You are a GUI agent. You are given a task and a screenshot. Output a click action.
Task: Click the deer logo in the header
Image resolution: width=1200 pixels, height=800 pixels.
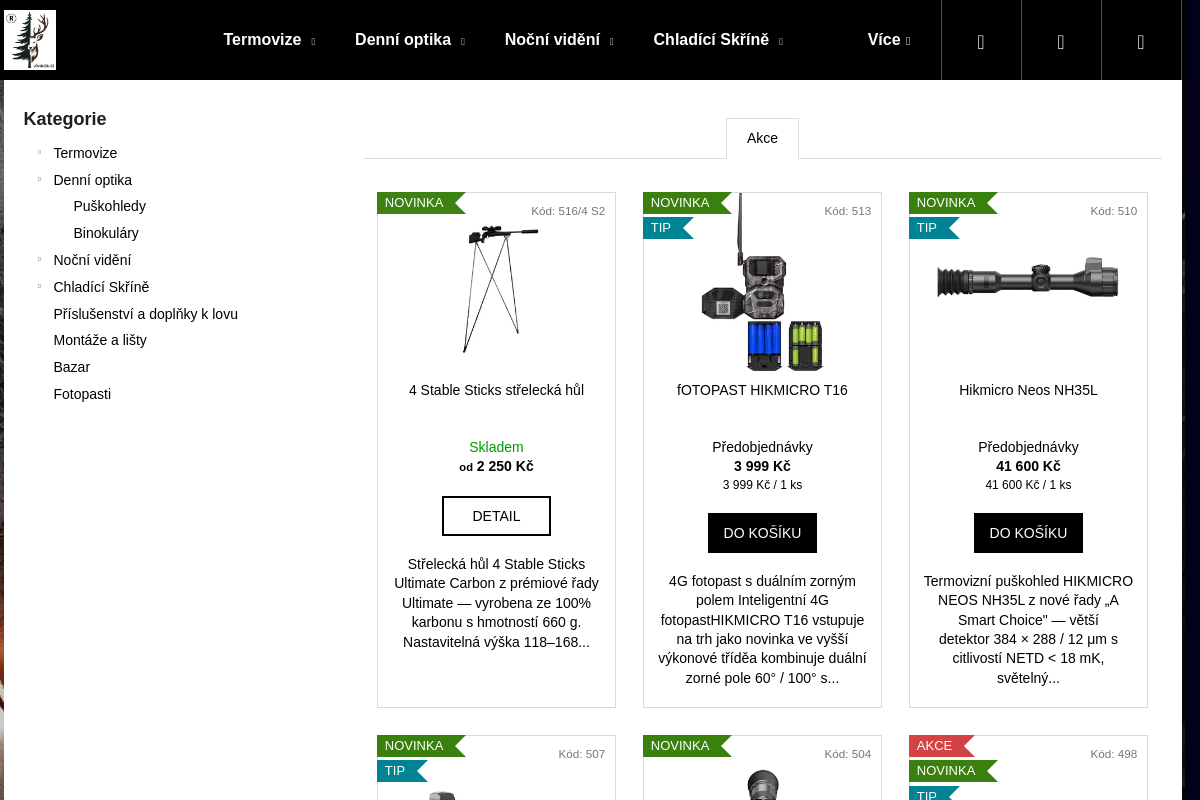coord(30,40)
